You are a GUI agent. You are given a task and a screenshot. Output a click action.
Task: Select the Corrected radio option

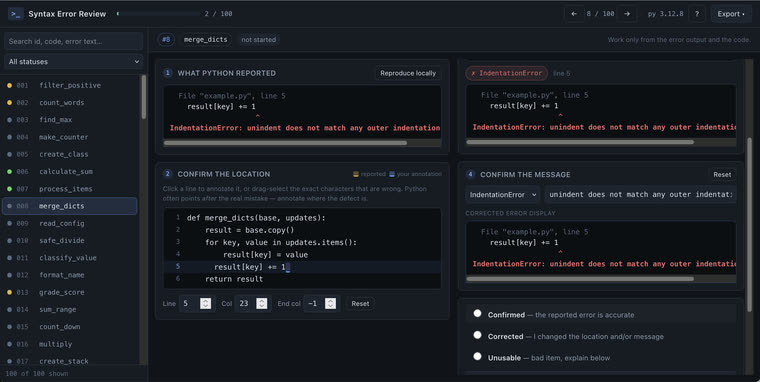tap(477, 335)
